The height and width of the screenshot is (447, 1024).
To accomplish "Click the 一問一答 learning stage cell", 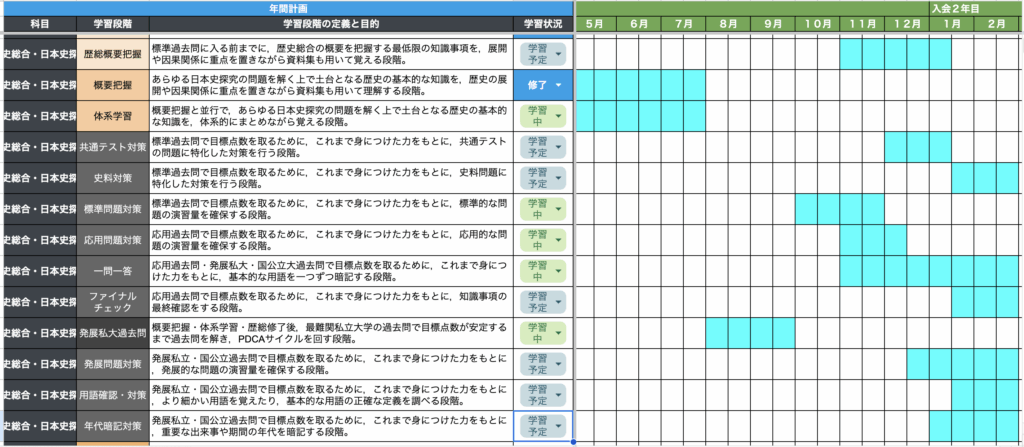I will click(113, 271).
